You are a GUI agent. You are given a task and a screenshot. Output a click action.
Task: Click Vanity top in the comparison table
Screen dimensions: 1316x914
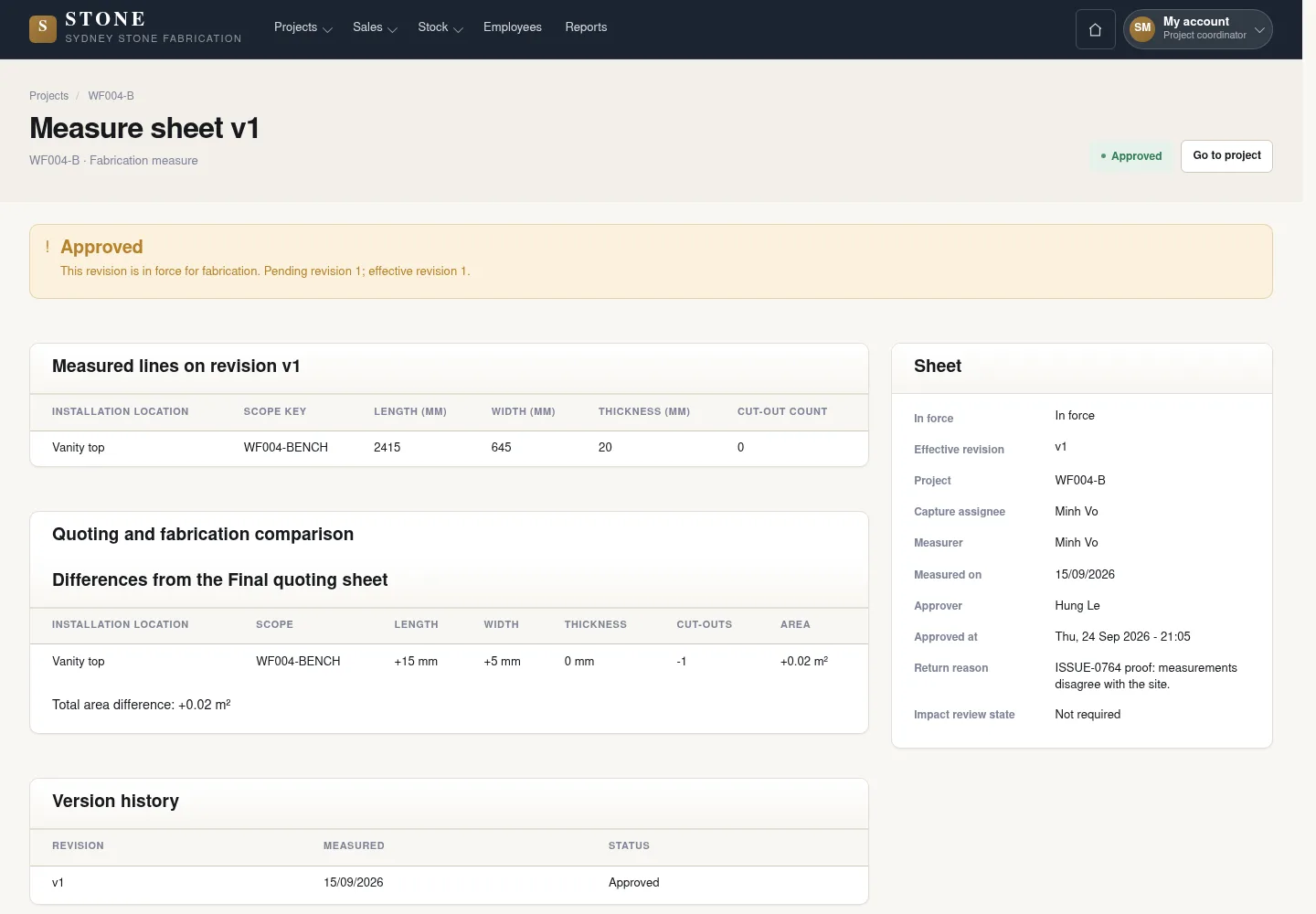(x=79, y=662)
